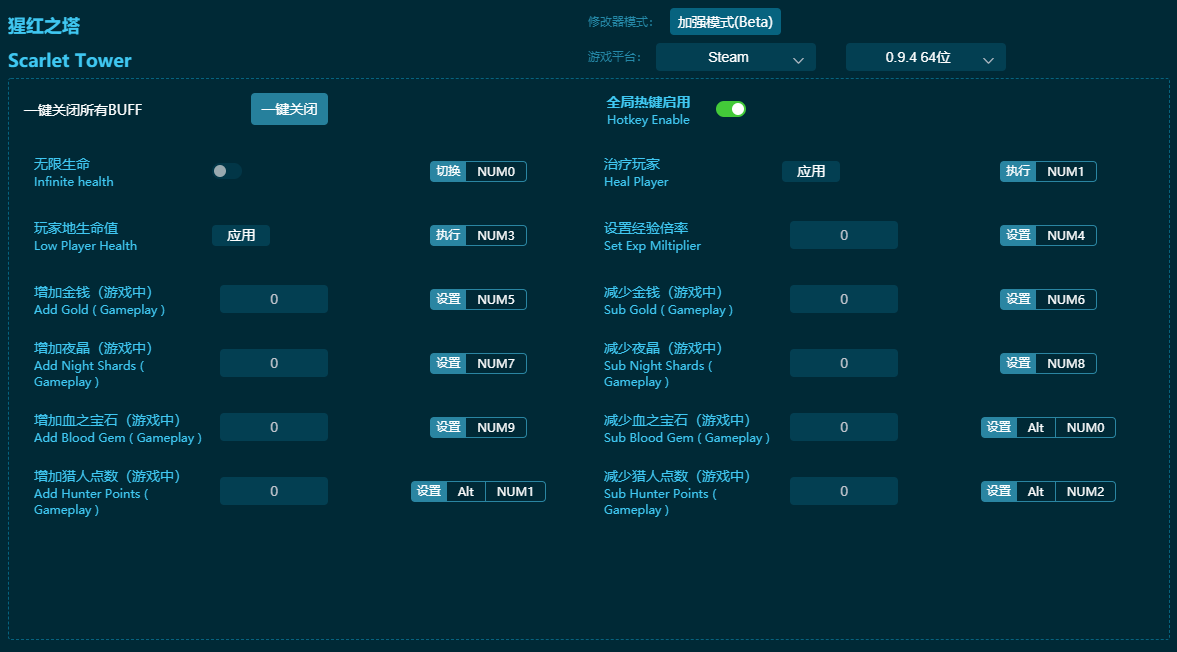Viewport: 1177px width, 652px height.
Task: Click 设置 Alt NUM2 for Sub Hunter Points
Action: (x=1048, y=491)
